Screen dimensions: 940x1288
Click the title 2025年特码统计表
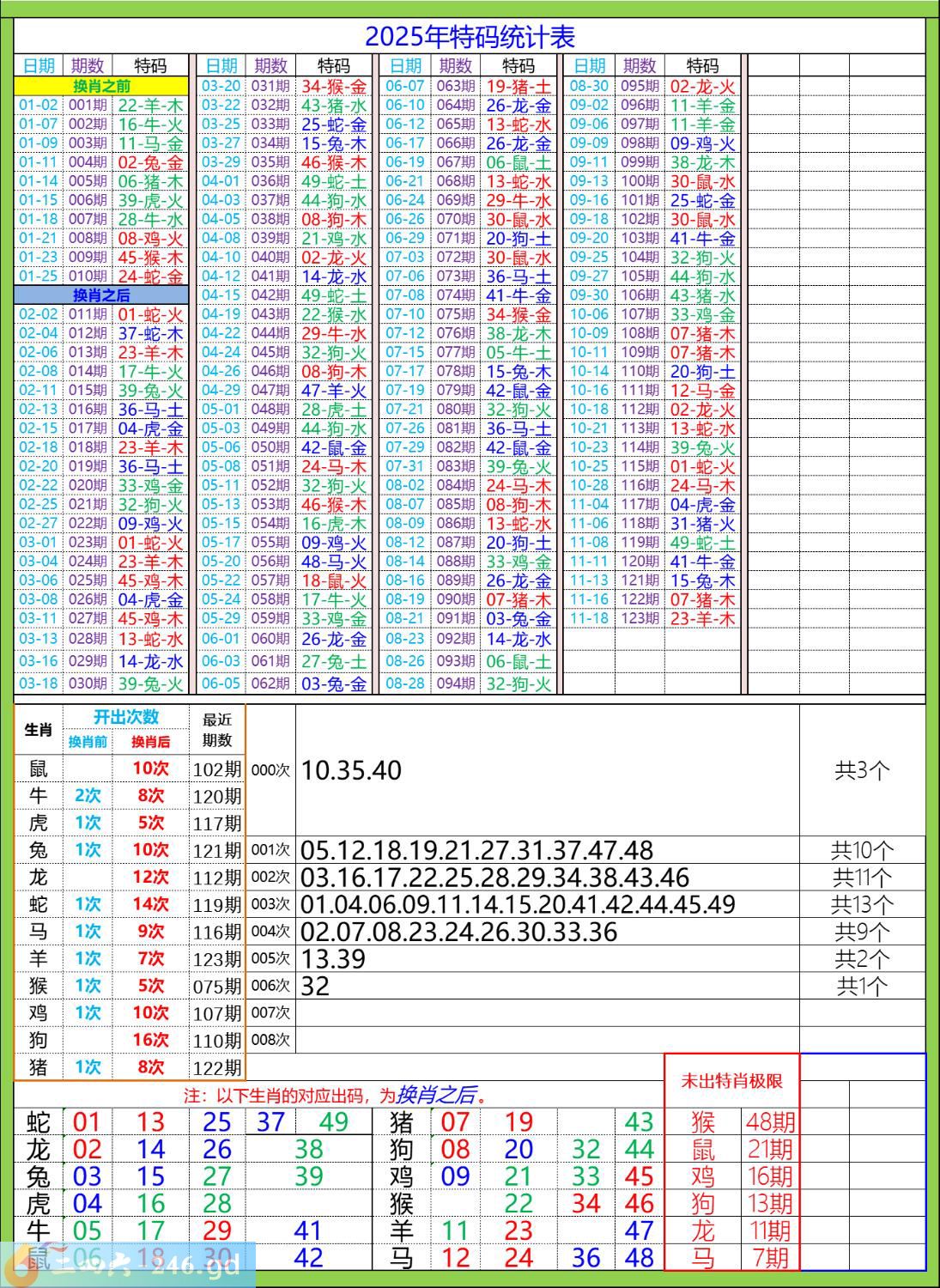470,36
